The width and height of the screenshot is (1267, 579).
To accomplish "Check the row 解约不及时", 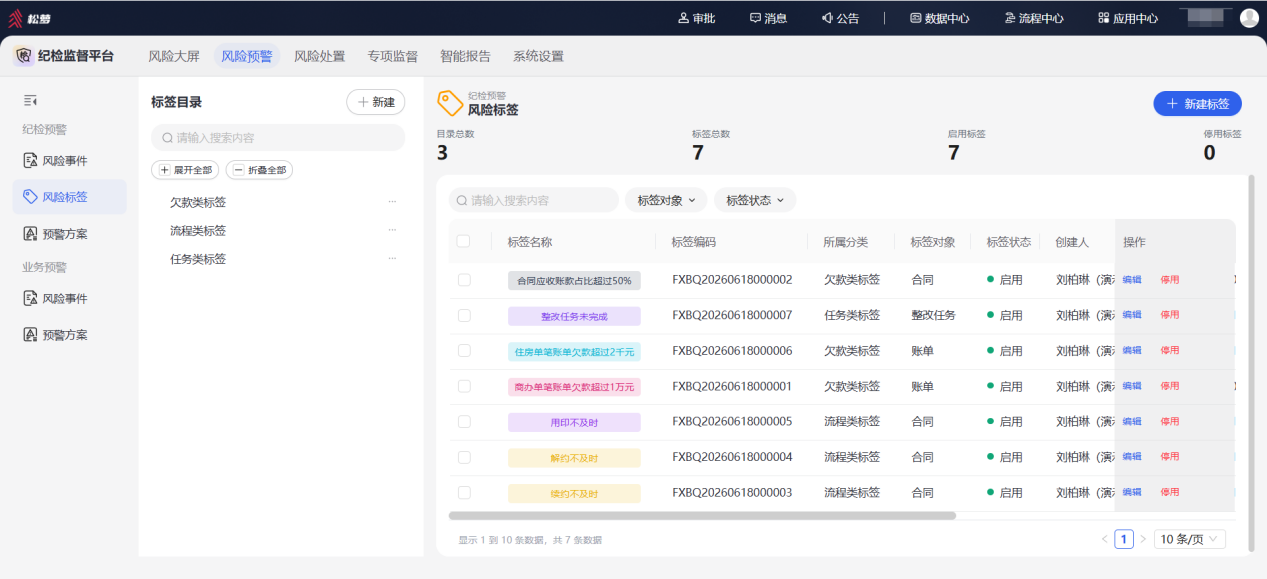I will click(x=464, y=457).
